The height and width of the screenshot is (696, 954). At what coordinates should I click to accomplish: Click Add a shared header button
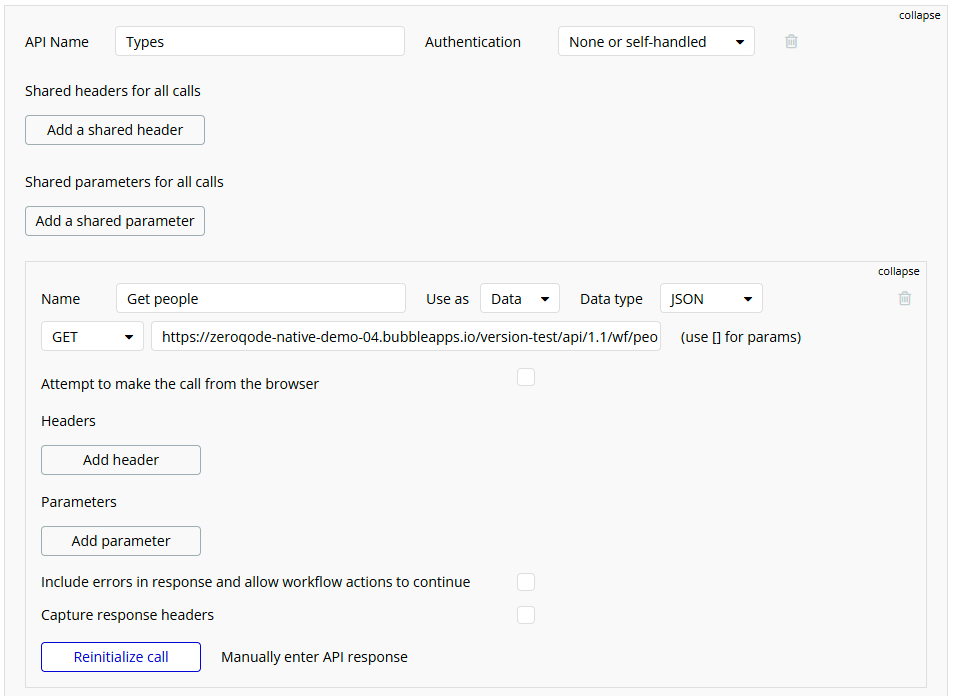point(115,130)
